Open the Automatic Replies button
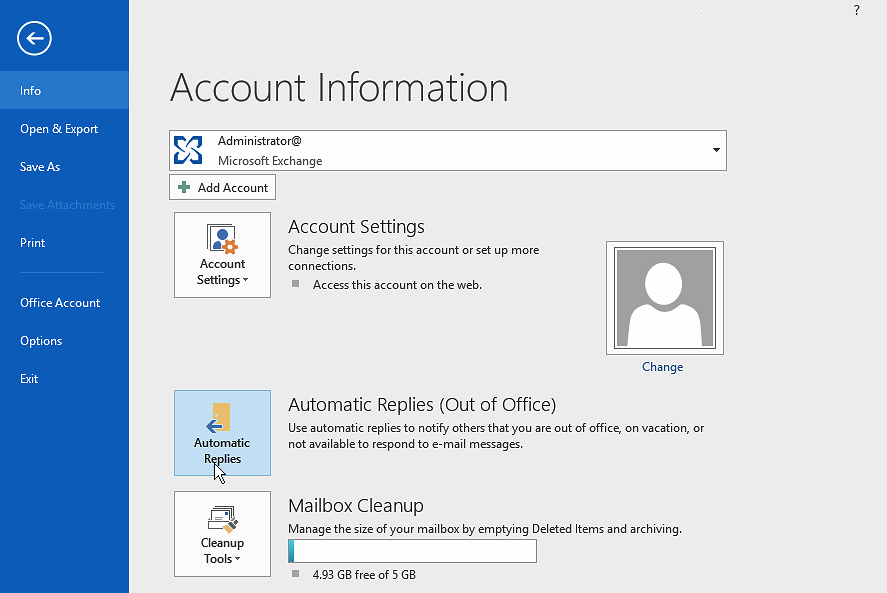Viewport: 887px width, 593px height. [x=222, y=433]
